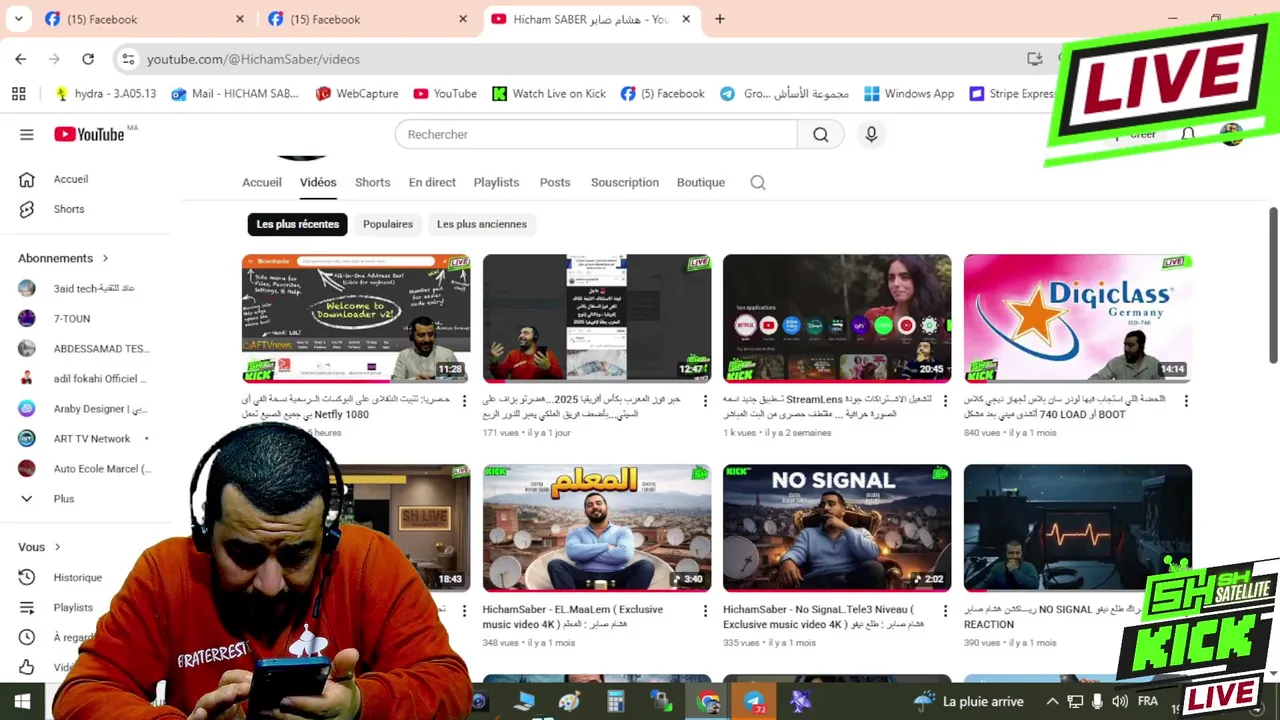Open options menu for Digiclass video
Image resolution: width=1280 pixels, height=720 pixels.
[x=1186, y=401]
